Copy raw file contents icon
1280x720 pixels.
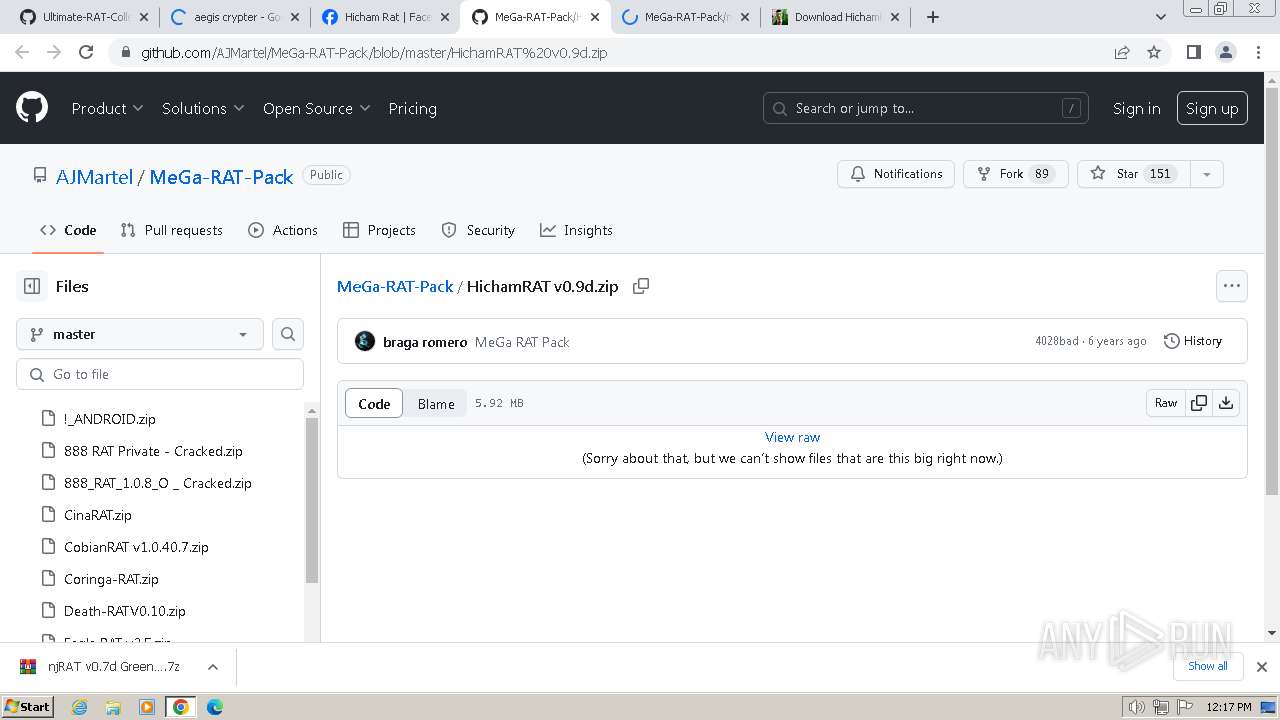point(1198,403)
